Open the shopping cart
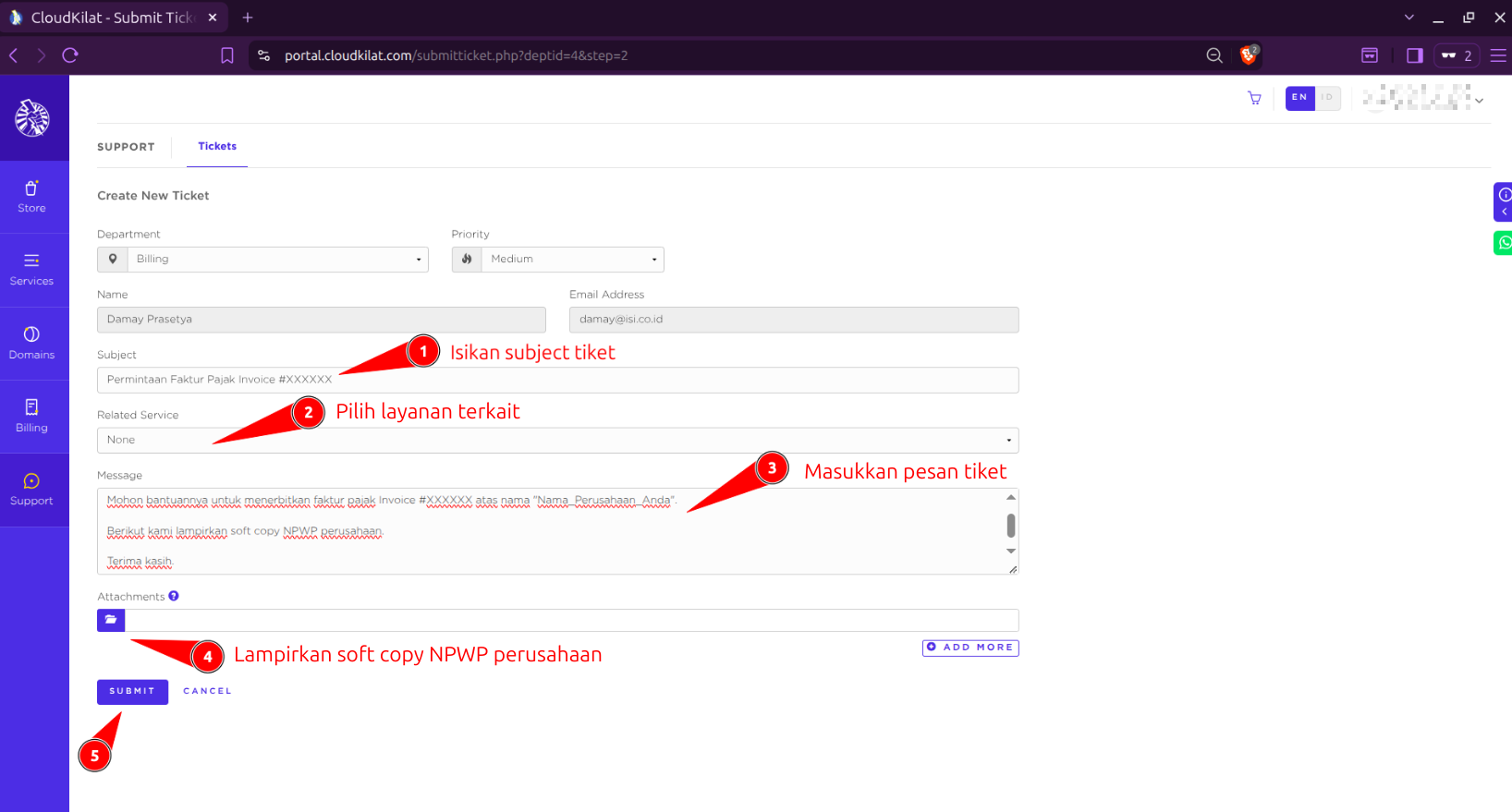This screenshot has height=812, width=1512. click(1254, 98)
